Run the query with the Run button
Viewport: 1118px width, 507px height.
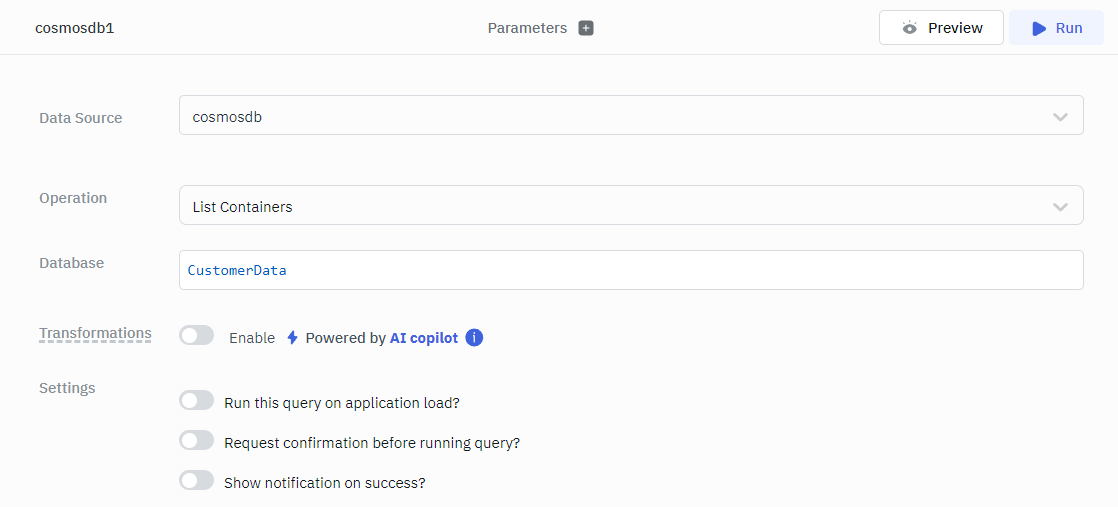tap(1056, 28)
